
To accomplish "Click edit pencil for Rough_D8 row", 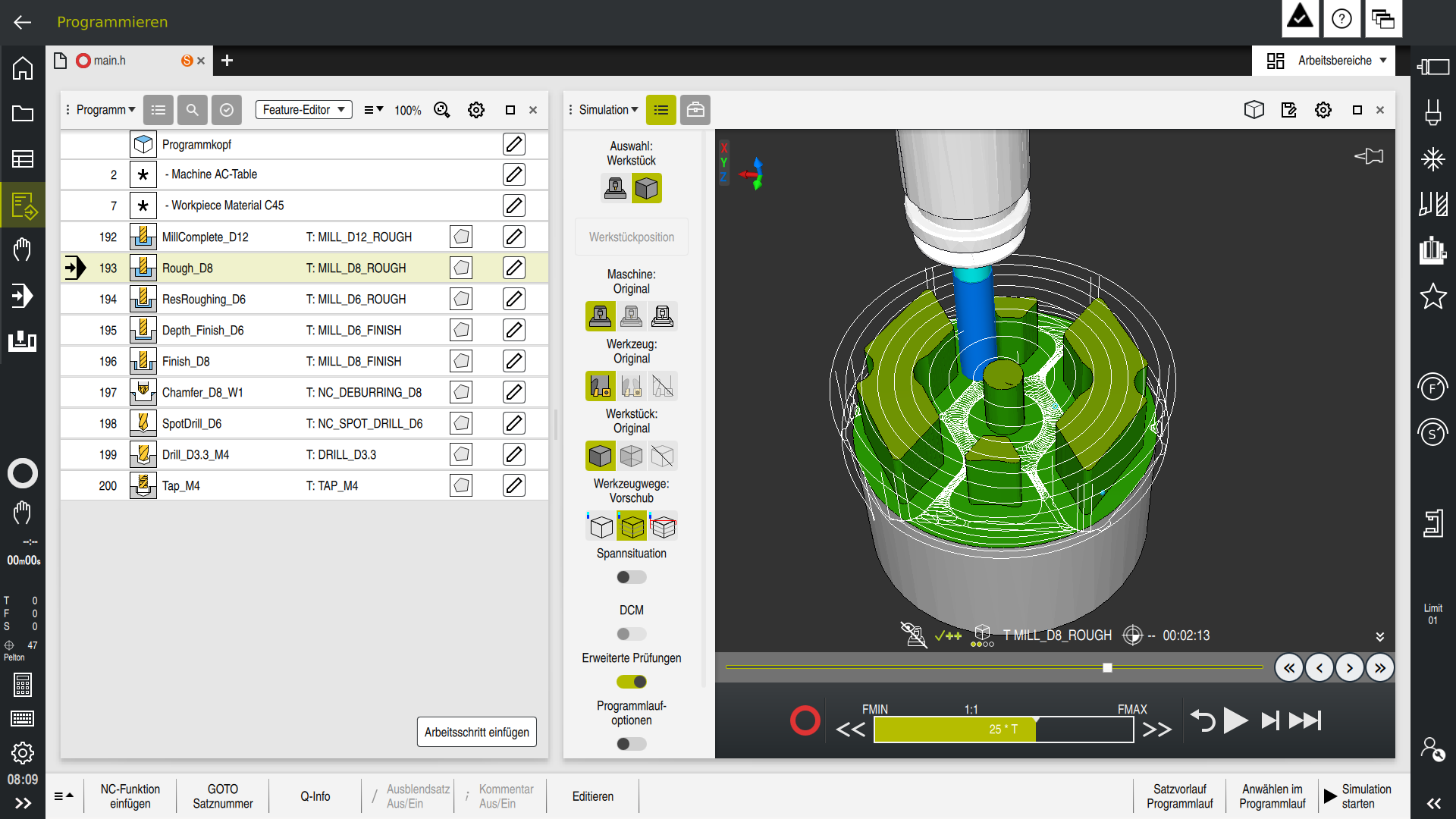I will tap(513, 268).
